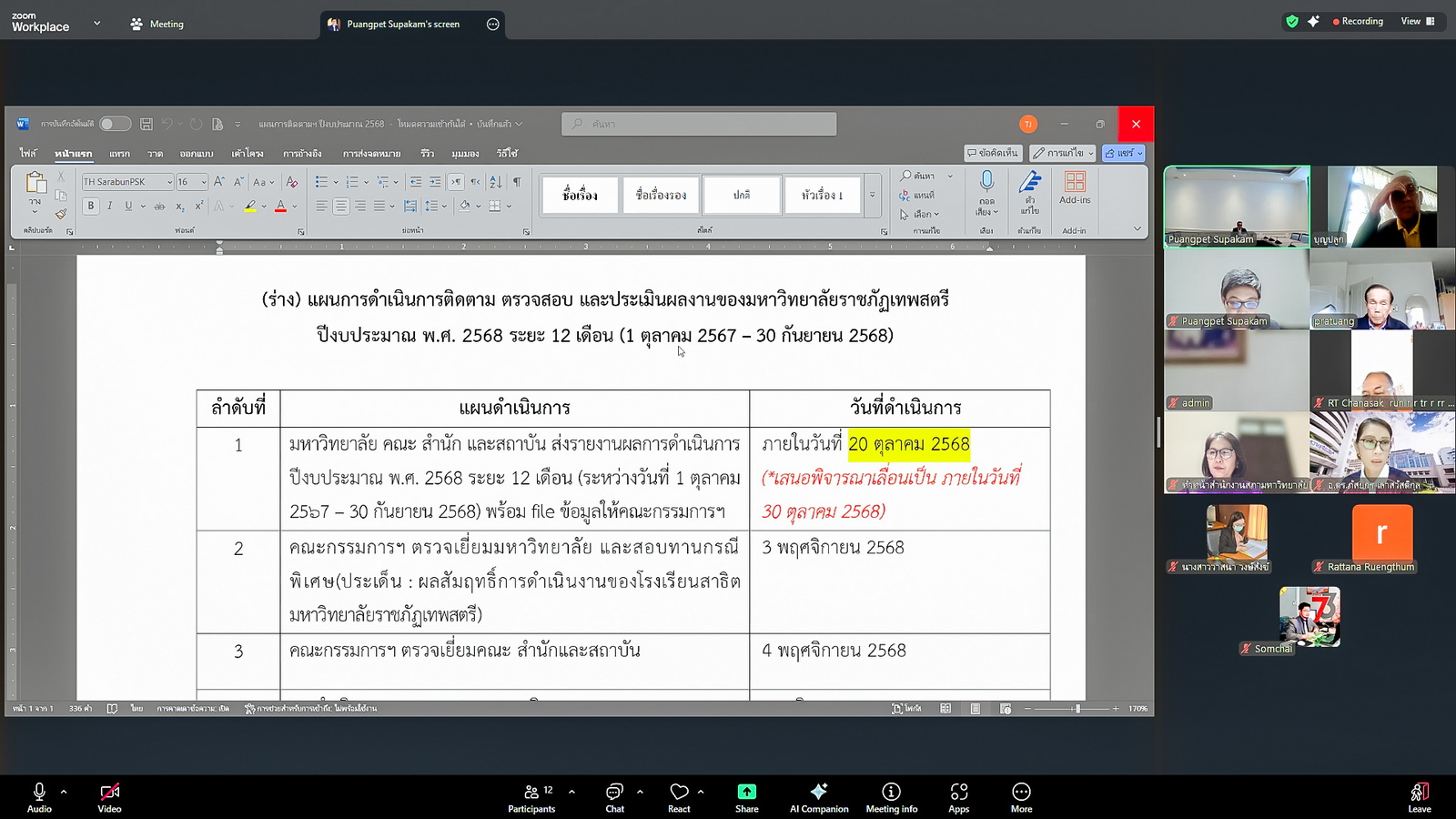This screenshot has height=819, width=1456.
Task: Select Somchai's participant video thumbnail
Action: tap(1309, 619)
